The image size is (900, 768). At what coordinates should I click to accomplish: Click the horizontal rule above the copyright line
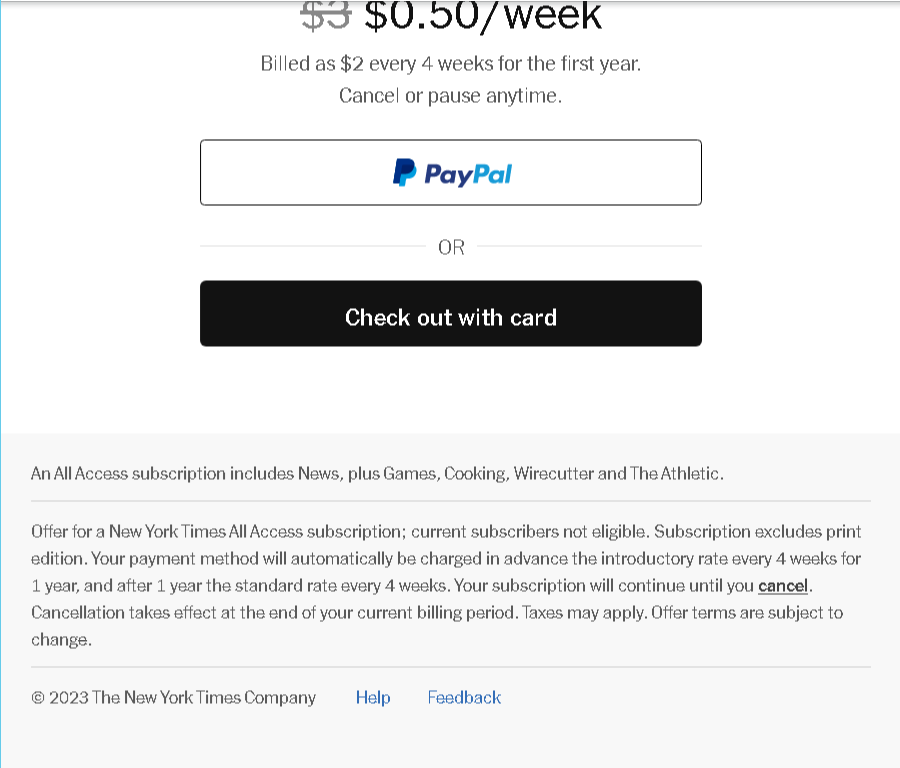[x=451, y=667]
